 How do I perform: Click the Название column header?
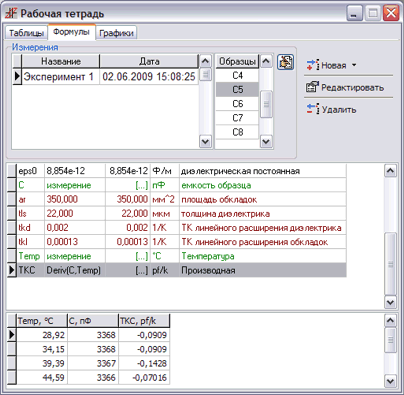[61, 61]
